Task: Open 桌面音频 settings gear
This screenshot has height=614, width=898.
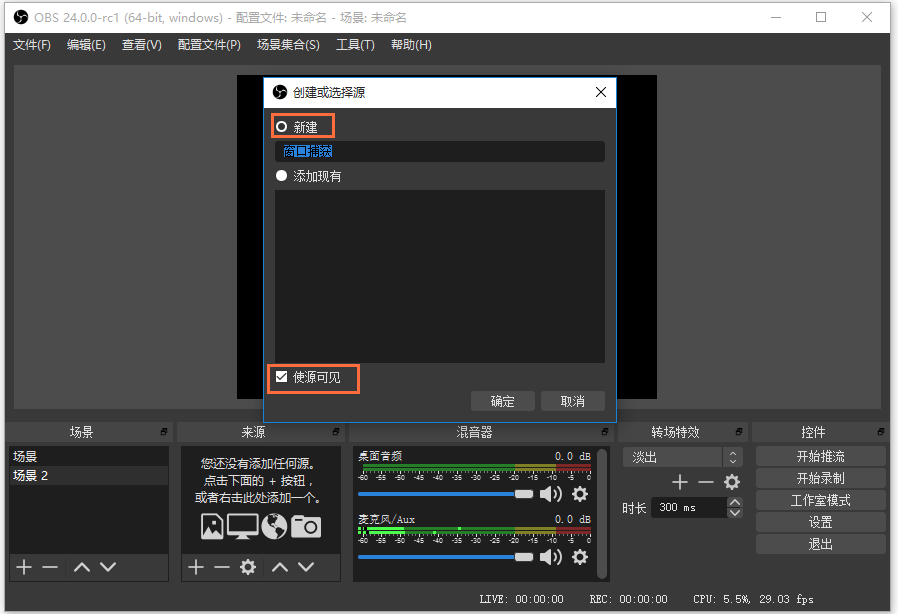Action: pyautogui.click(x=580, y=494)
